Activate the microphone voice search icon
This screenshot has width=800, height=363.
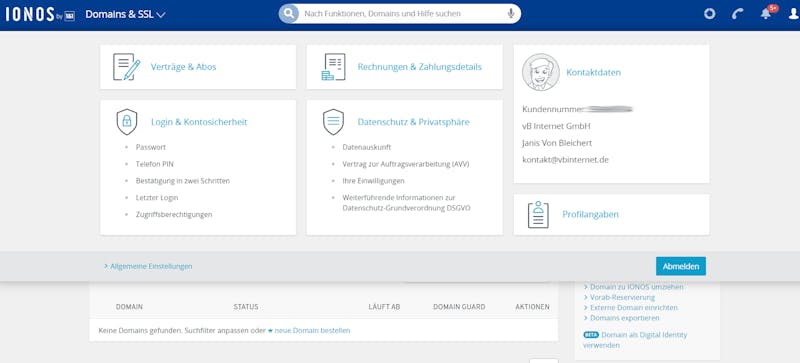[x=511, y=14]
